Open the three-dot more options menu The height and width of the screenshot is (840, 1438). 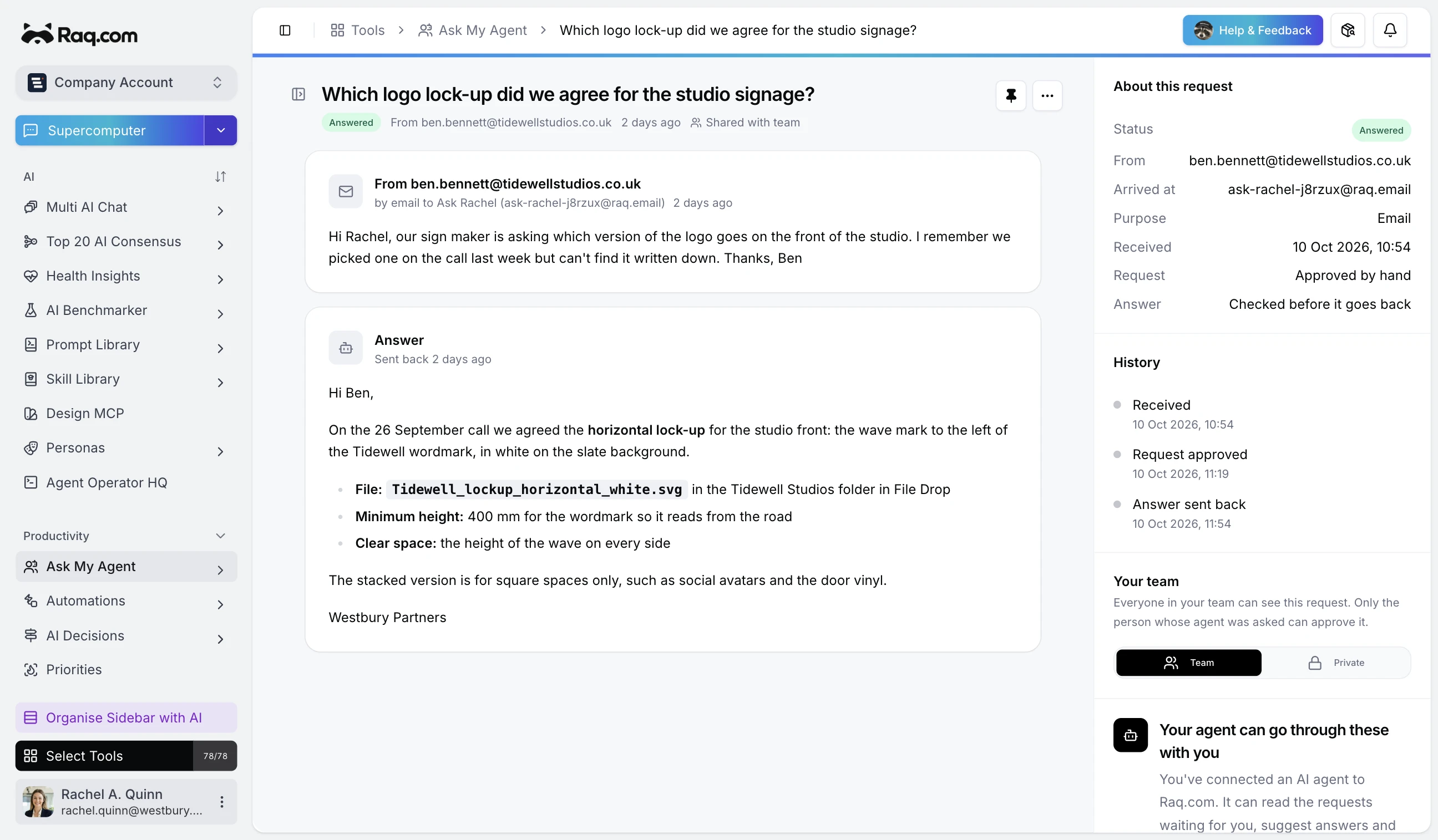[x=1047, y=95]
